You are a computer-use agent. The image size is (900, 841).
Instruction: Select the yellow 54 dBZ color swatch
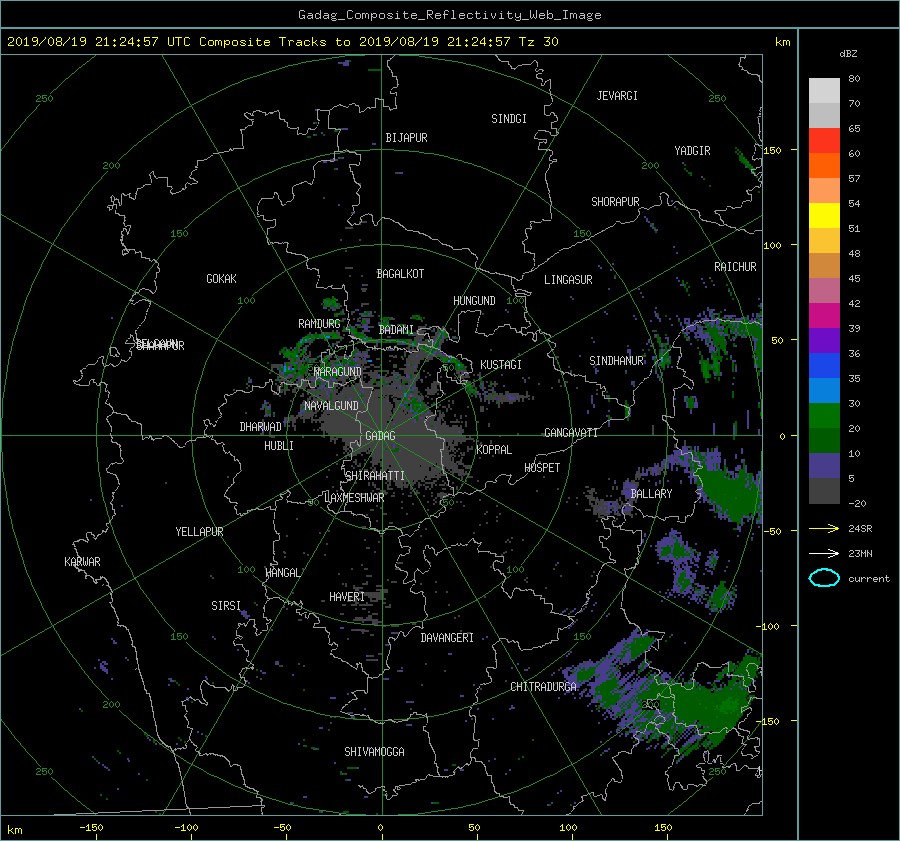point(824,216)
